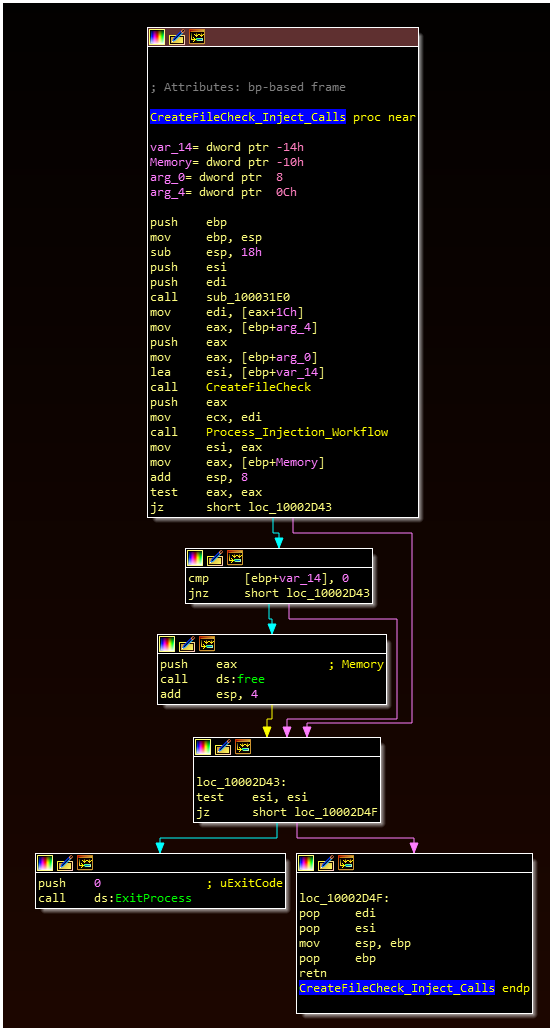Click 'add esp, 8' instruction

(x=198, y=477)
